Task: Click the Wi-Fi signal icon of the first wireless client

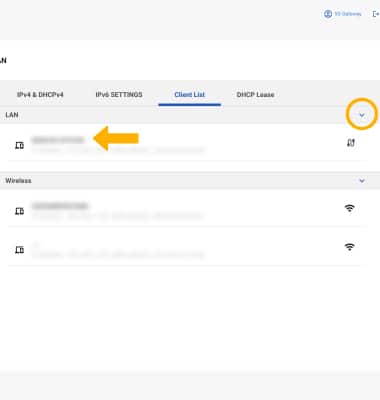Action: point(349,208)
